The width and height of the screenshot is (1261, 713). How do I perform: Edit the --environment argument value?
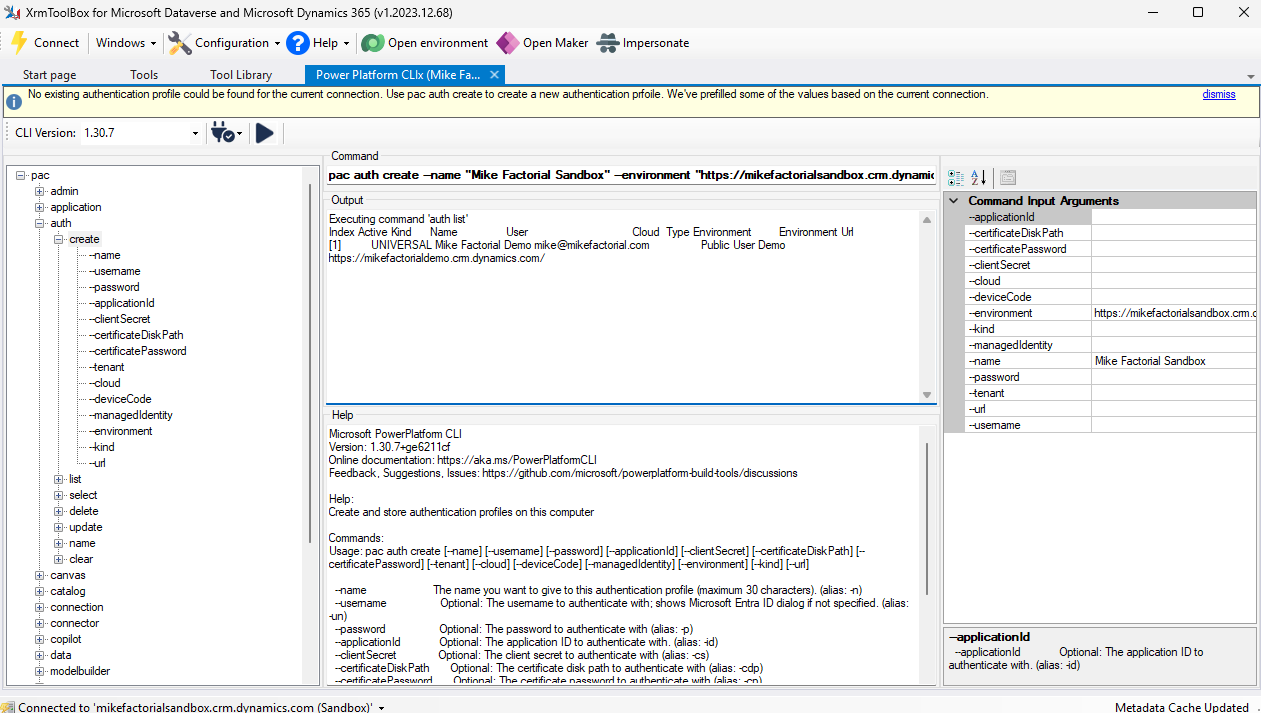point(1174,313)
